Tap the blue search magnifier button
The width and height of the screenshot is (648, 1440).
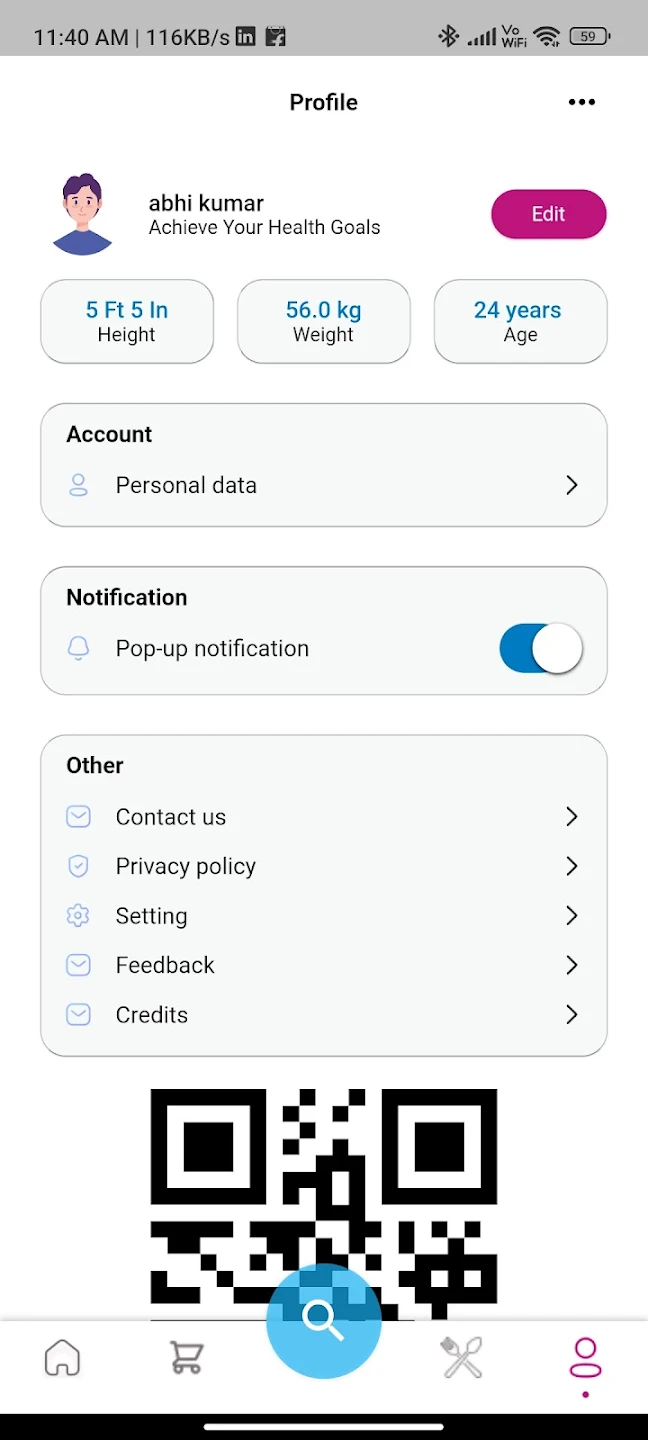point(323,1320)
